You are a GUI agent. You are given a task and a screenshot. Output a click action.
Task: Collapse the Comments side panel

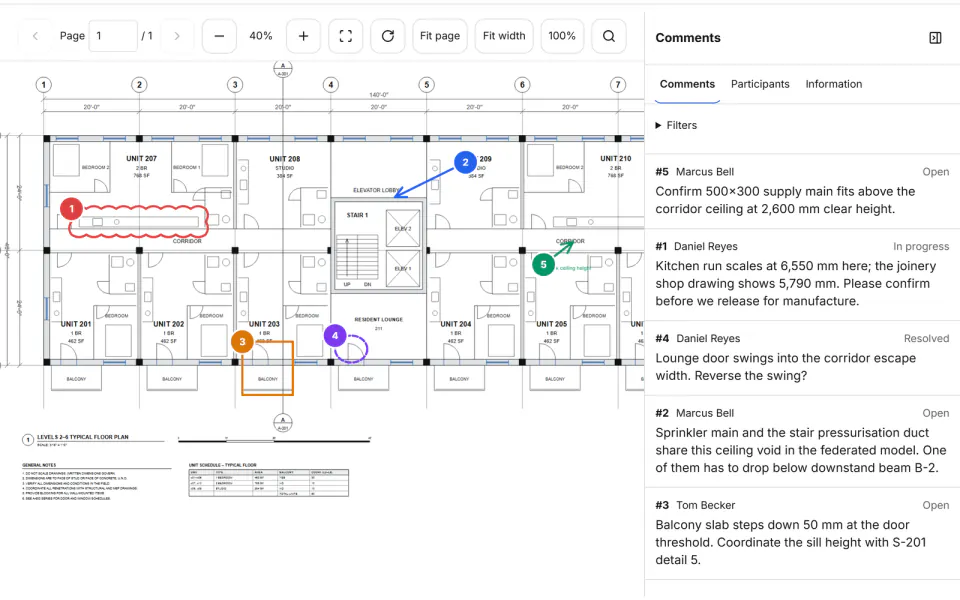click(x=935, y=38)
